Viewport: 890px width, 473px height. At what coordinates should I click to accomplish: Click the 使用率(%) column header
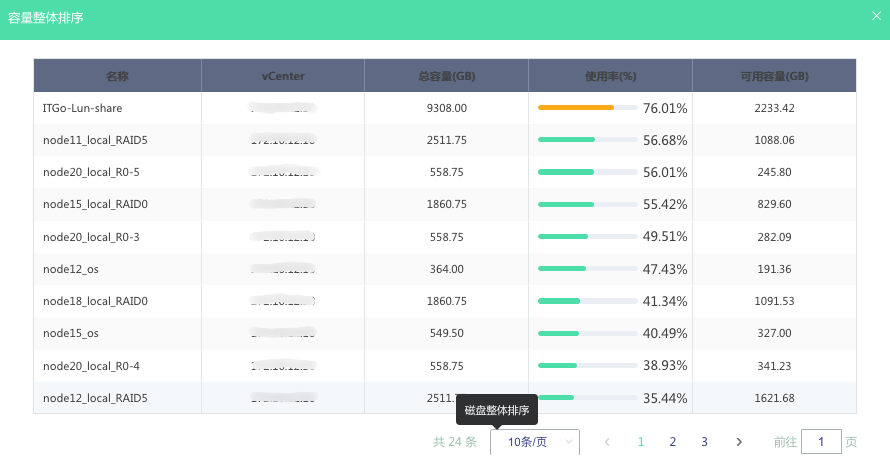pos(611,76)
